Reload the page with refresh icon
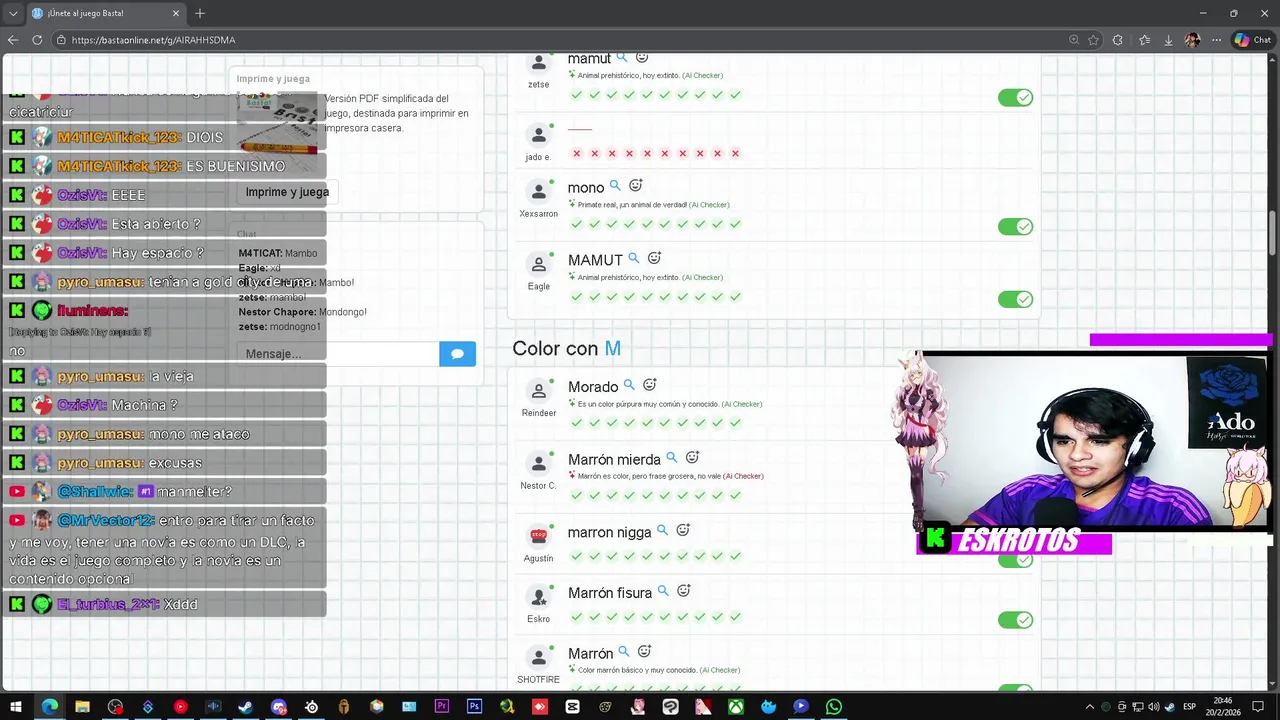Viewport: 1280px width, 720px height. pyautogui.click(x=37, y=40)
